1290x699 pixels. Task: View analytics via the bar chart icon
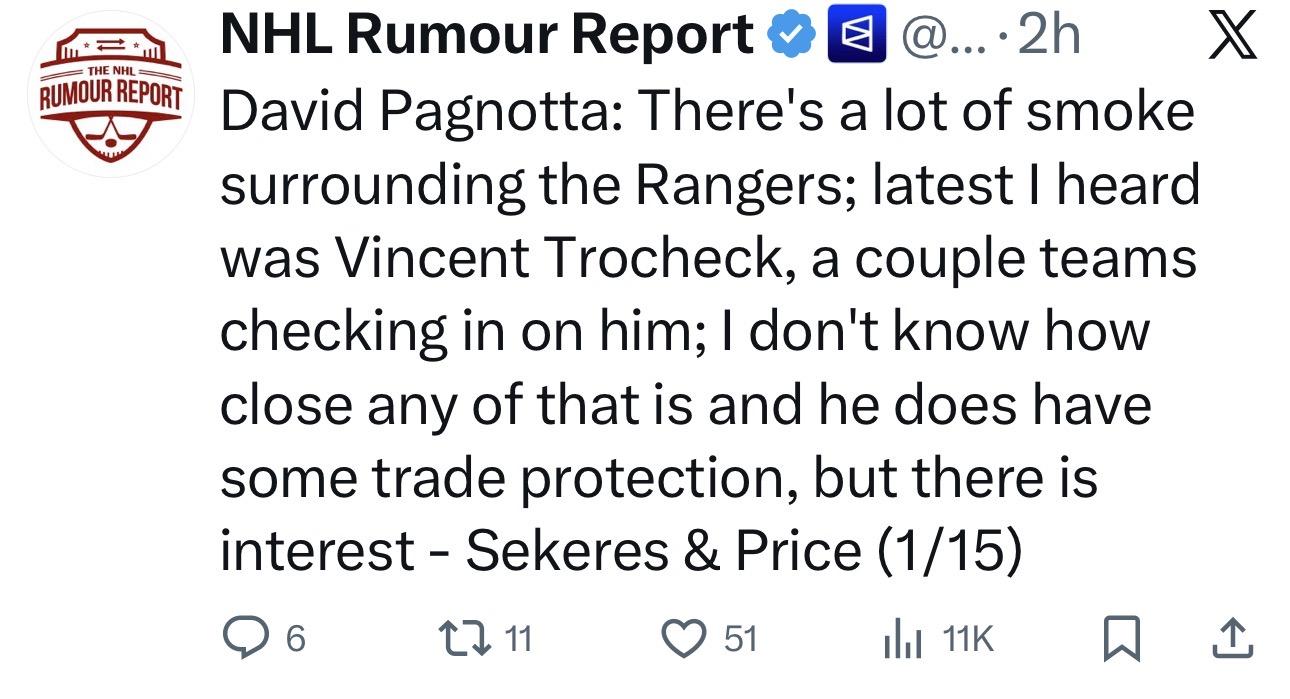tap(904, 637)
